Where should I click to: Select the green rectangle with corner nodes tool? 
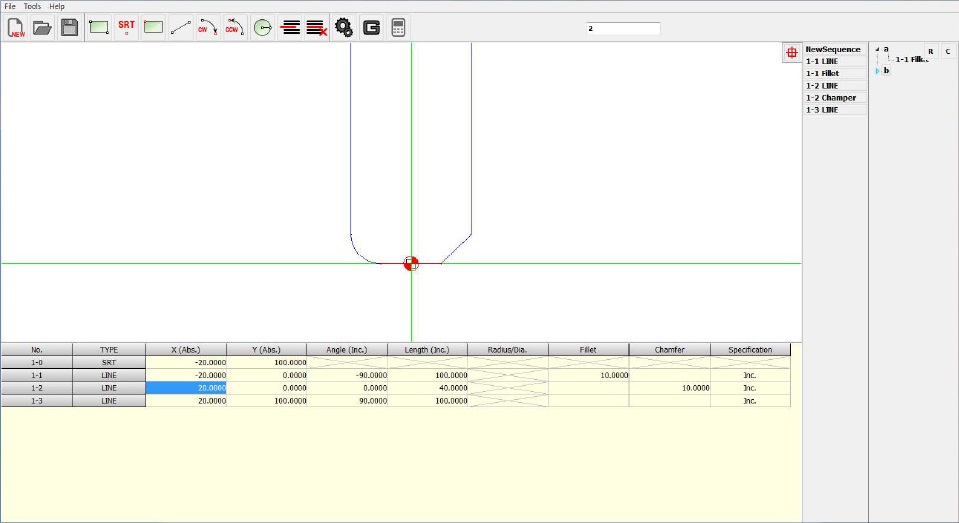(x=98, y=28)
